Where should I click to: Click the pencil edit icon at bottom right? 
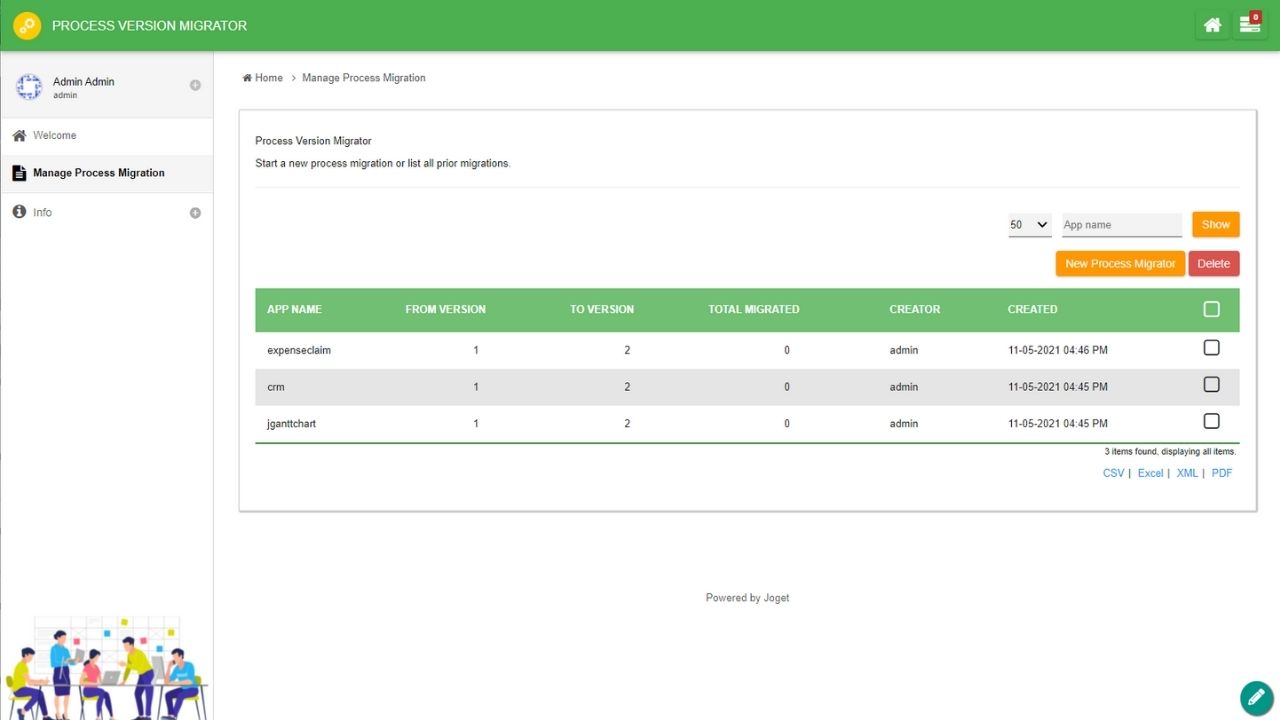(1255, 696)
